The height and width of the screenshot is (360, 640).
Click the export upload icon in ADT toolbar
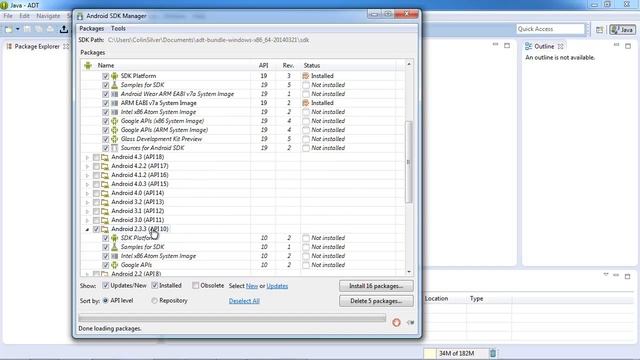pos(64,29)
